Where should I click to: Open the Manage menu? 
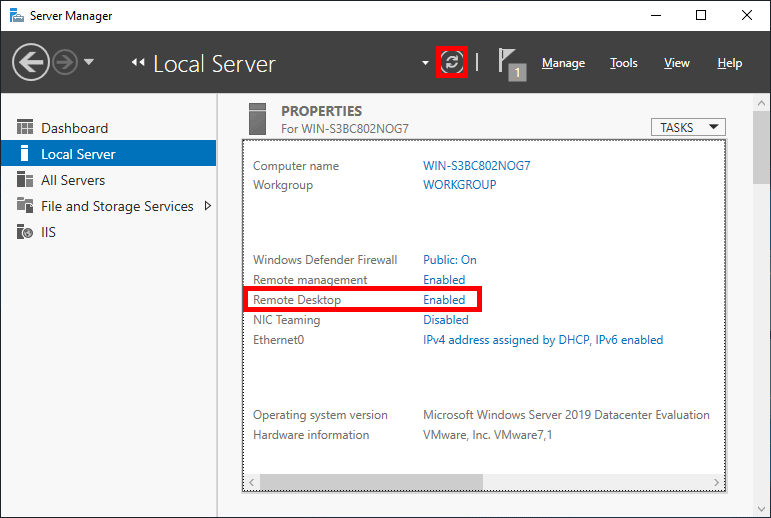pyautogui.click(x=563, y=63)
